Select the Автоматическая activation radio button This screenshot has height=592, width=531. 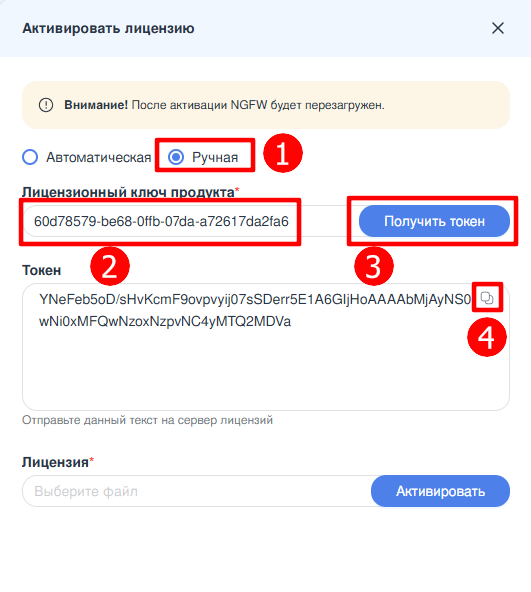click(30, 157)
